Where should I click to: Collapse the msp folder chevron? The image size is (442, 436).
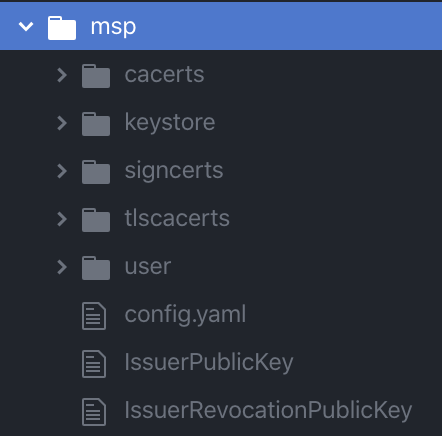[x=26, y=26]
